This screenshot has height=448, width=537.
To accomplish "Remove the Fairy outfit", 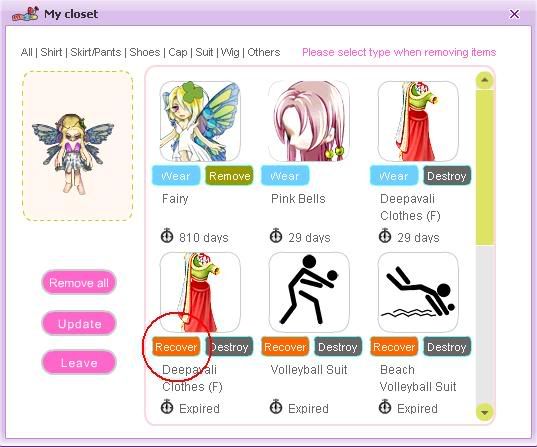I will (229, 176).
